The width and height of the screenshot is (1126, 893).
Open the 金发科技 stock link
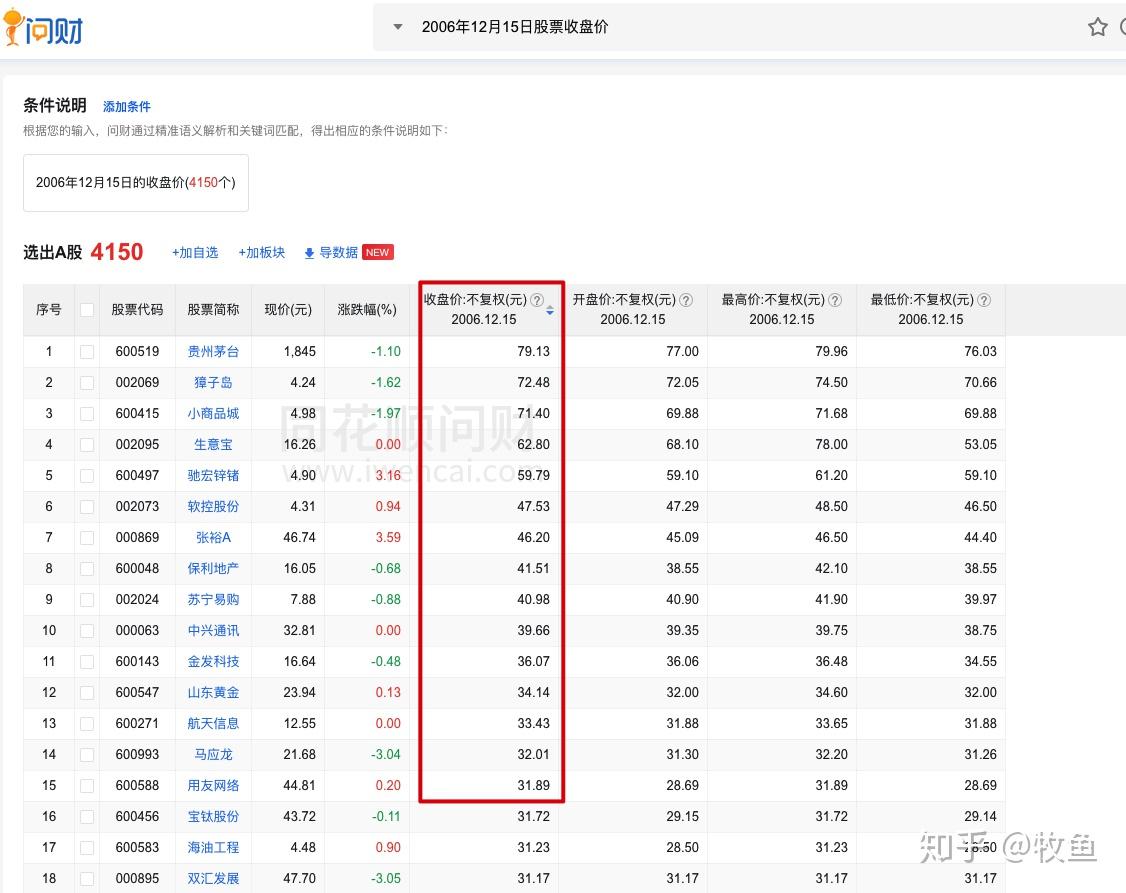(213, 661)
